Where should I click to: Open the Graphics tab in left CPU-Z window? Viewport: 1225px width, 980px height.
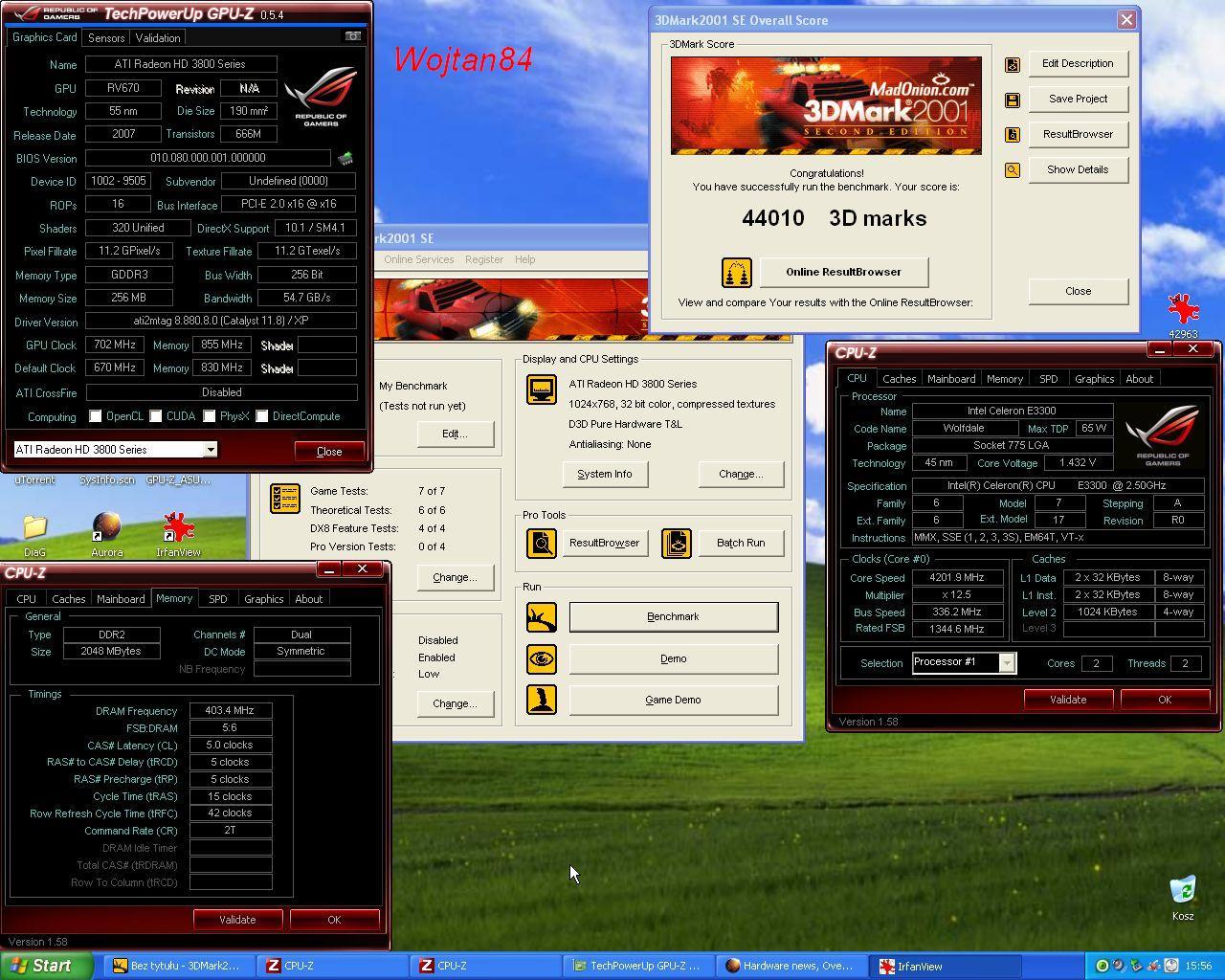click(x=263, y=599)
